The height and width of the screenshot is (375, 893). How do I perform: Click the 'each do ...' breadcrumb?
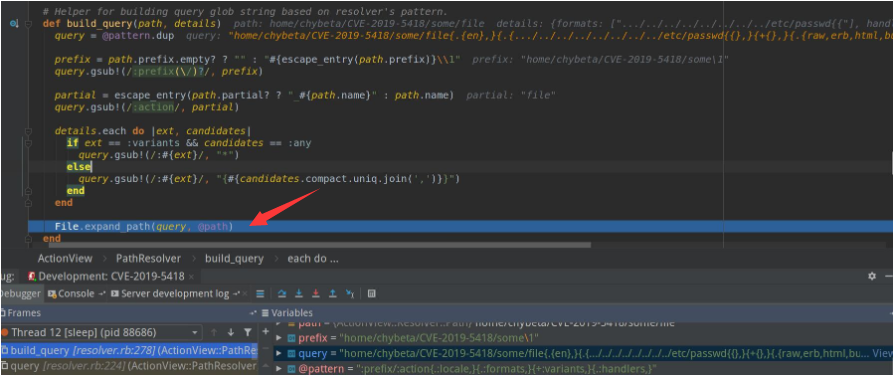313,258
